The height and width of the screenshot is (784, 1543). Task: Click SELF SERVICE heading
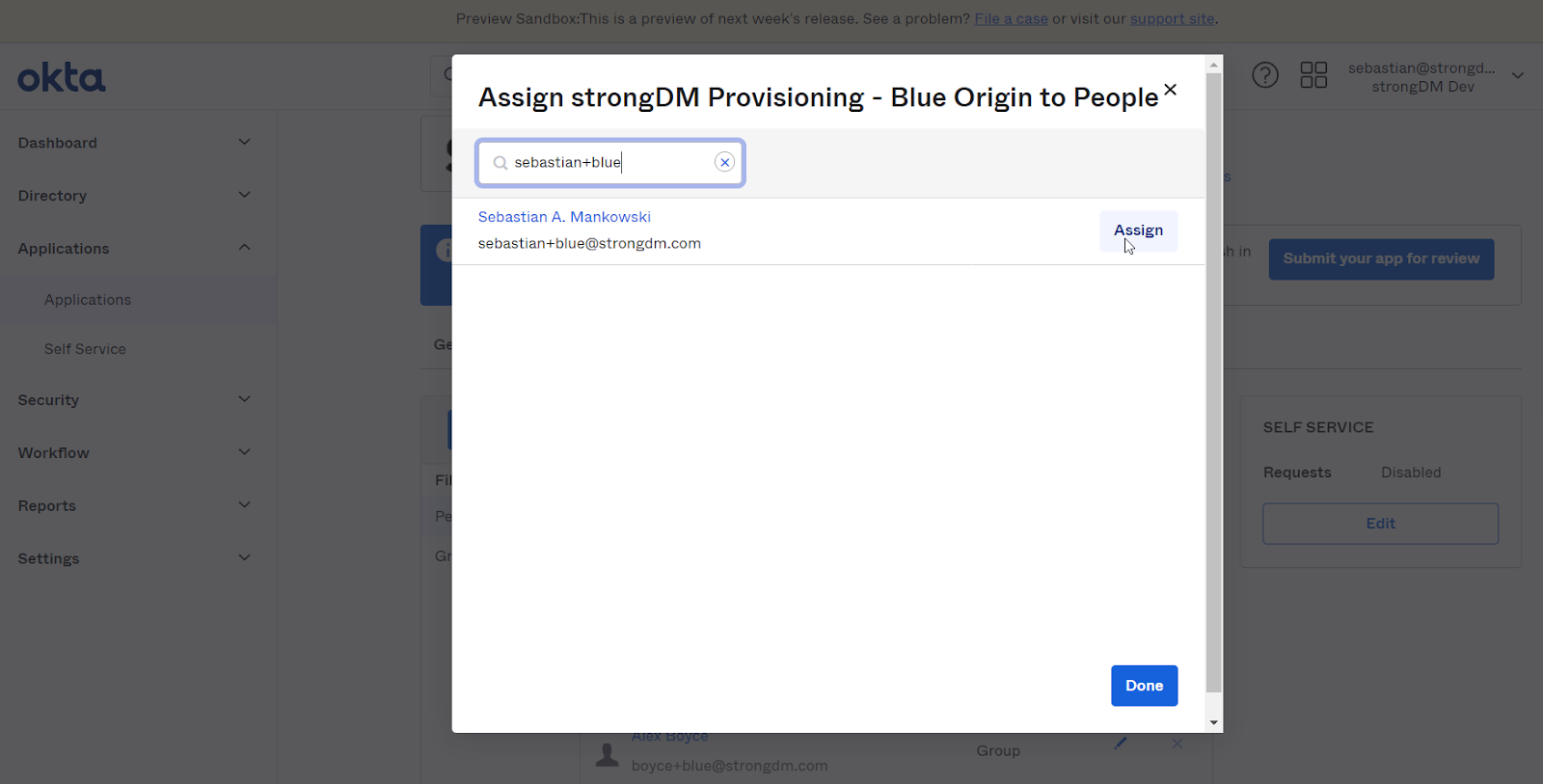point(1318,427)
